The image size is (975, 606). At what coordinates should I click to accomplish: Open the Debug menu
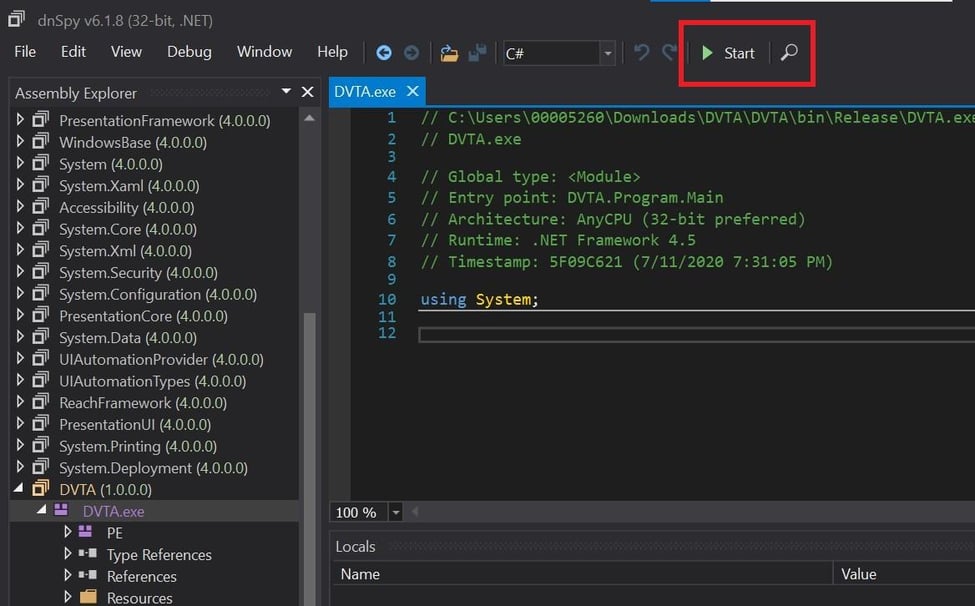pos(188,51)
